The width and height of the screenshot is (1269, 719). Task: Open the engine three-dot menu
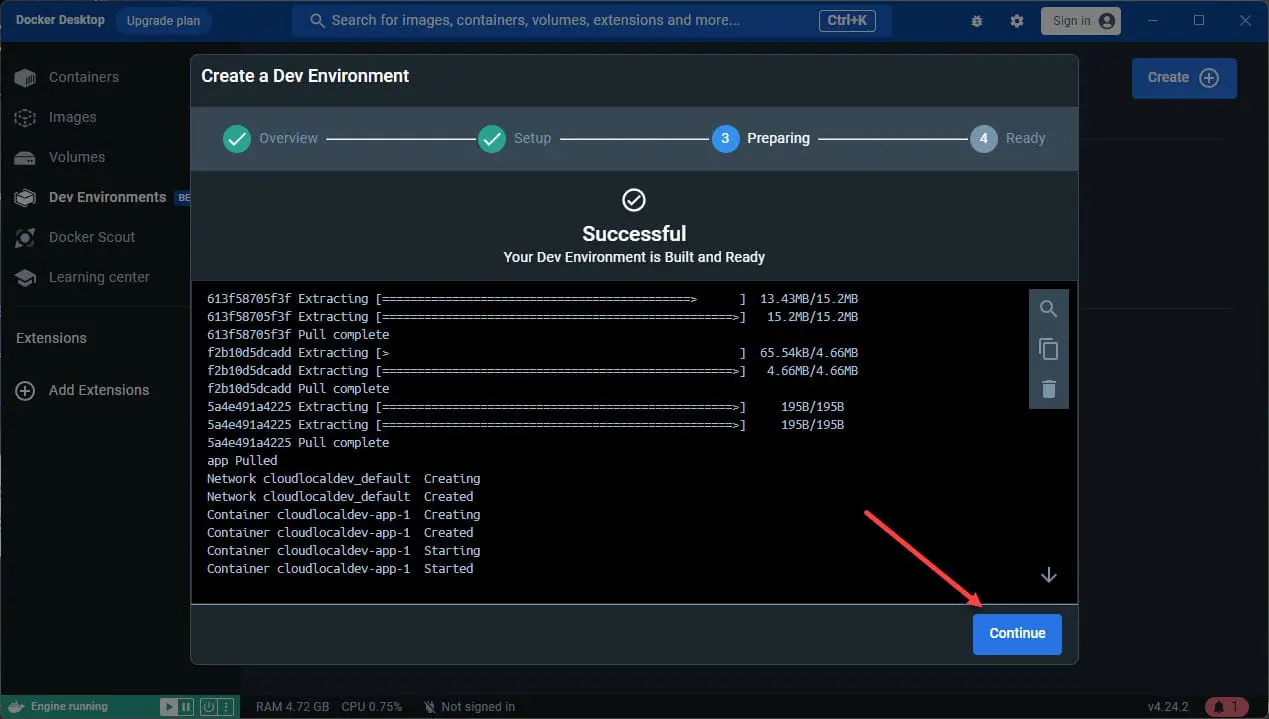[x=225, y=706]
